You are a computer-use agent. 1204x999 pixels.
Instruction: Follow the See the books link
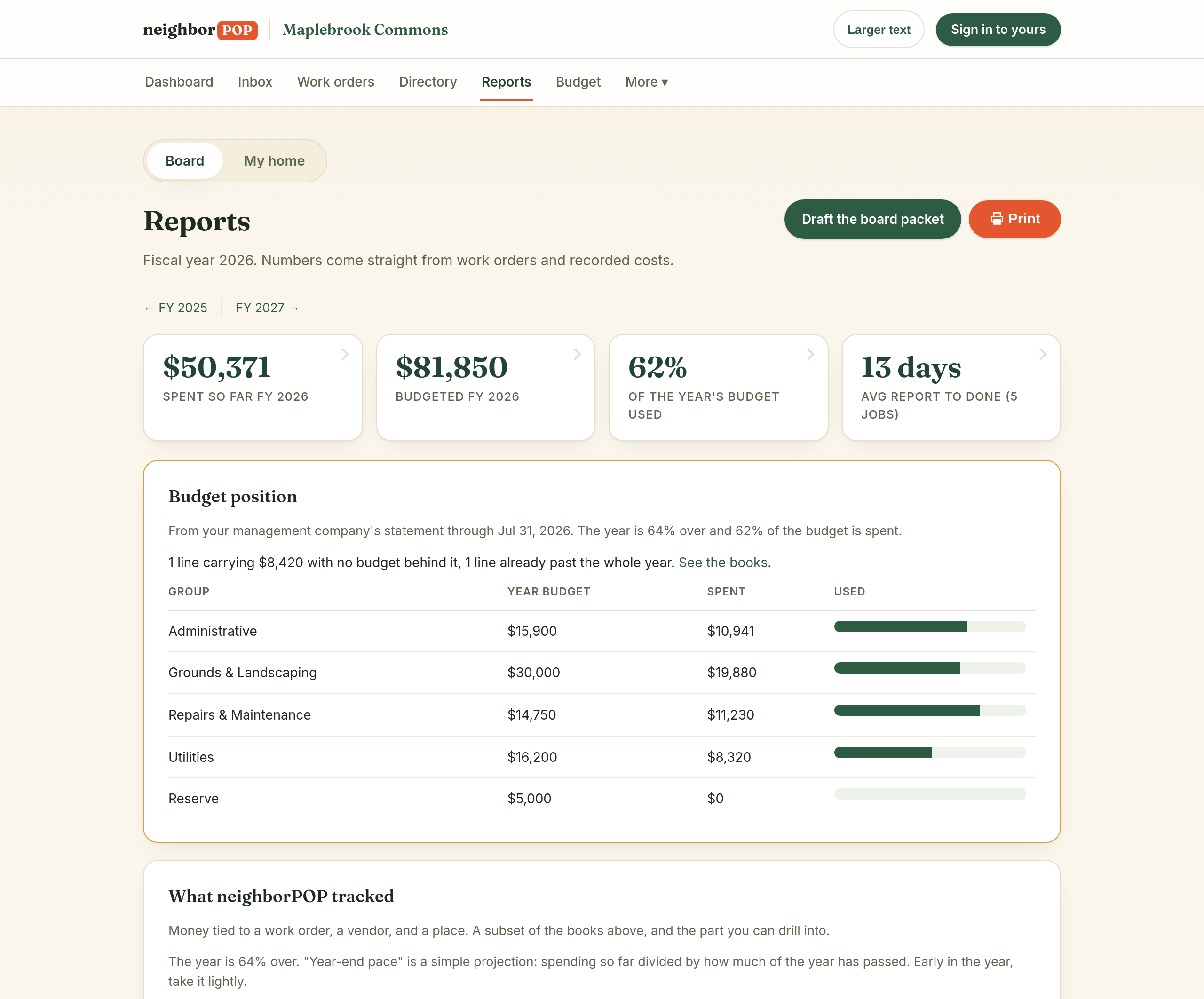[722, 563]
